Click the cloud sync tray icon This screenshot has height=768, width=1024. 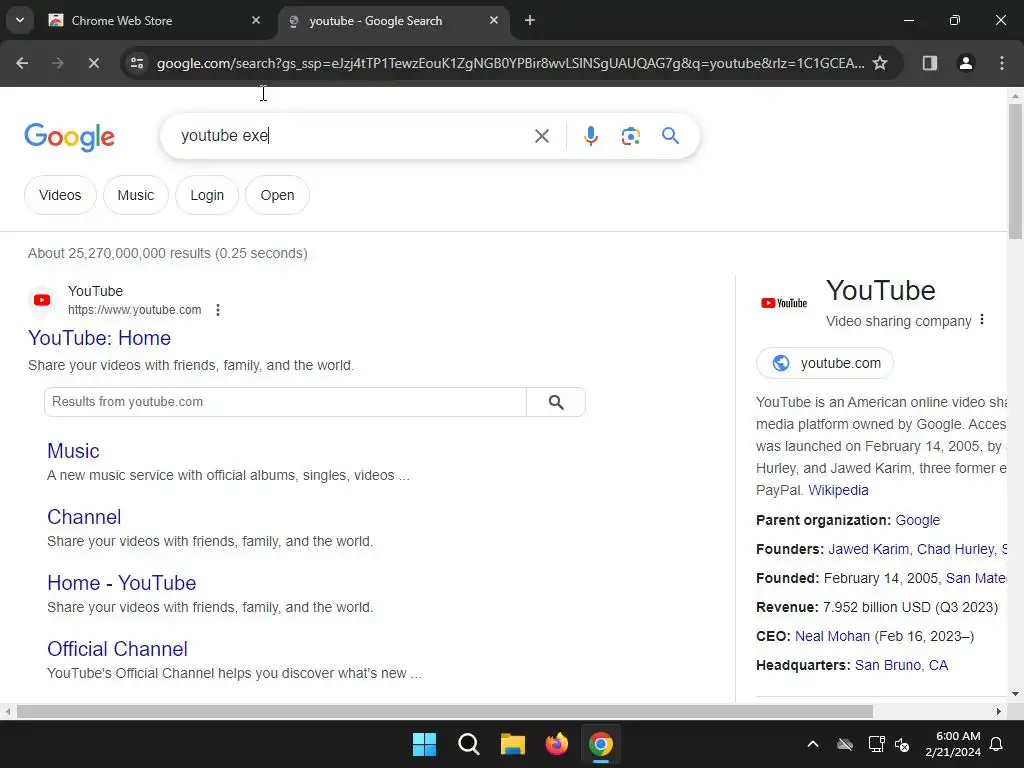(845, 744)
